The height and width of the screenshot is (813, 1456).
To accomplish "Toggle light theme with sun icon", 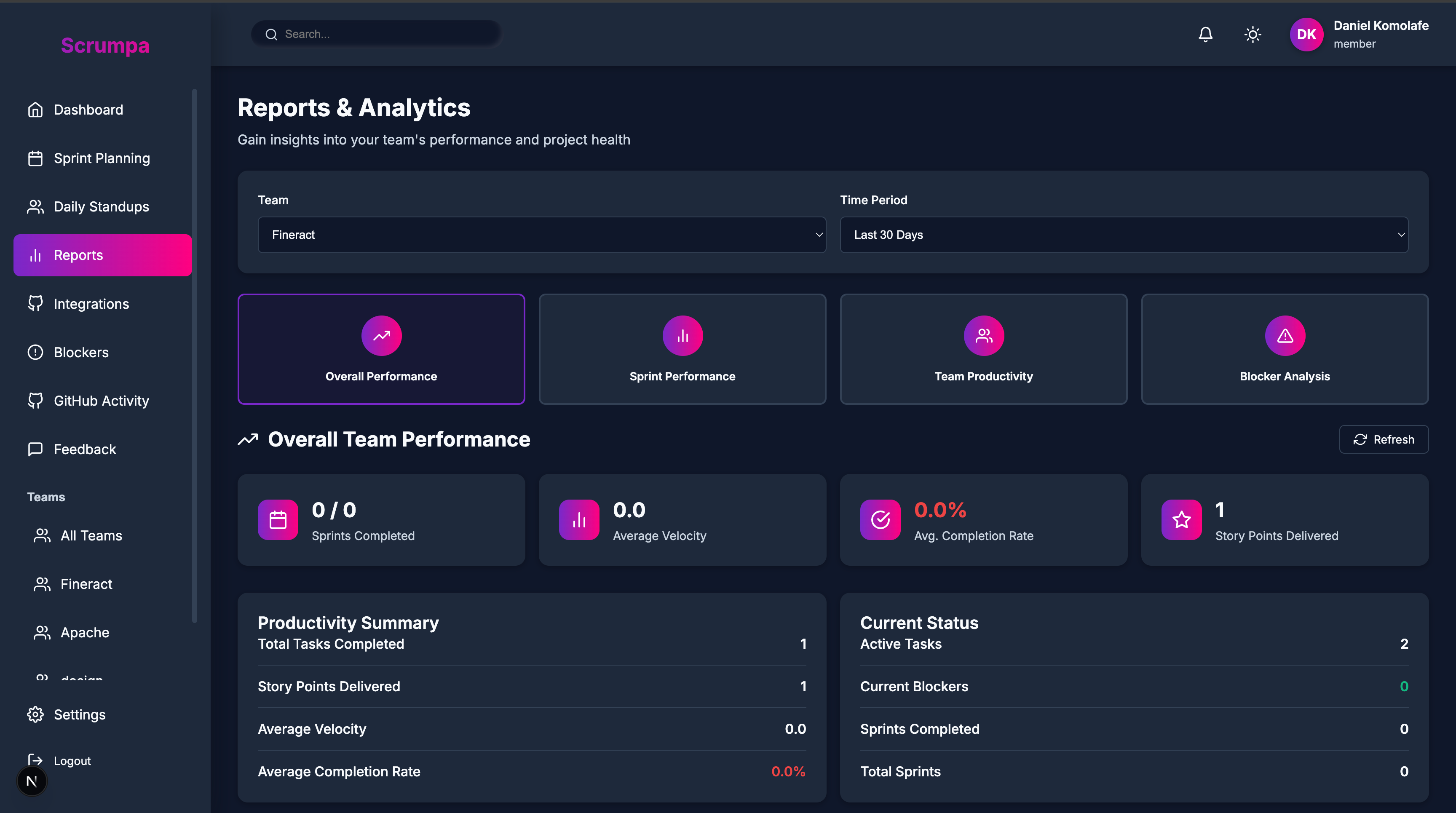I will [1253, 35].
